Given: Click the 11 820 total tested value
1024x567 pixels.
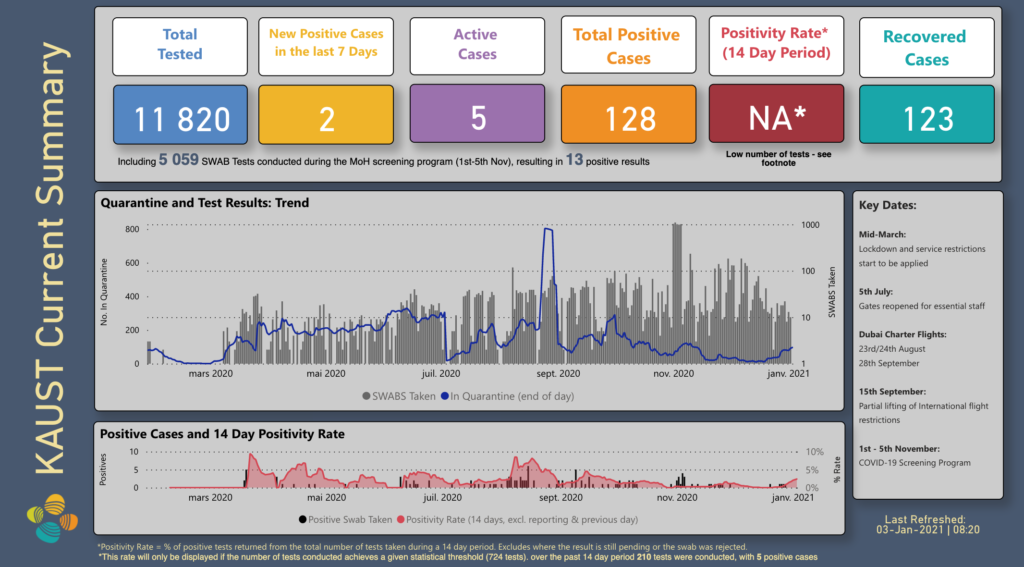Looking at the screenshot, I should click(180, 118).
